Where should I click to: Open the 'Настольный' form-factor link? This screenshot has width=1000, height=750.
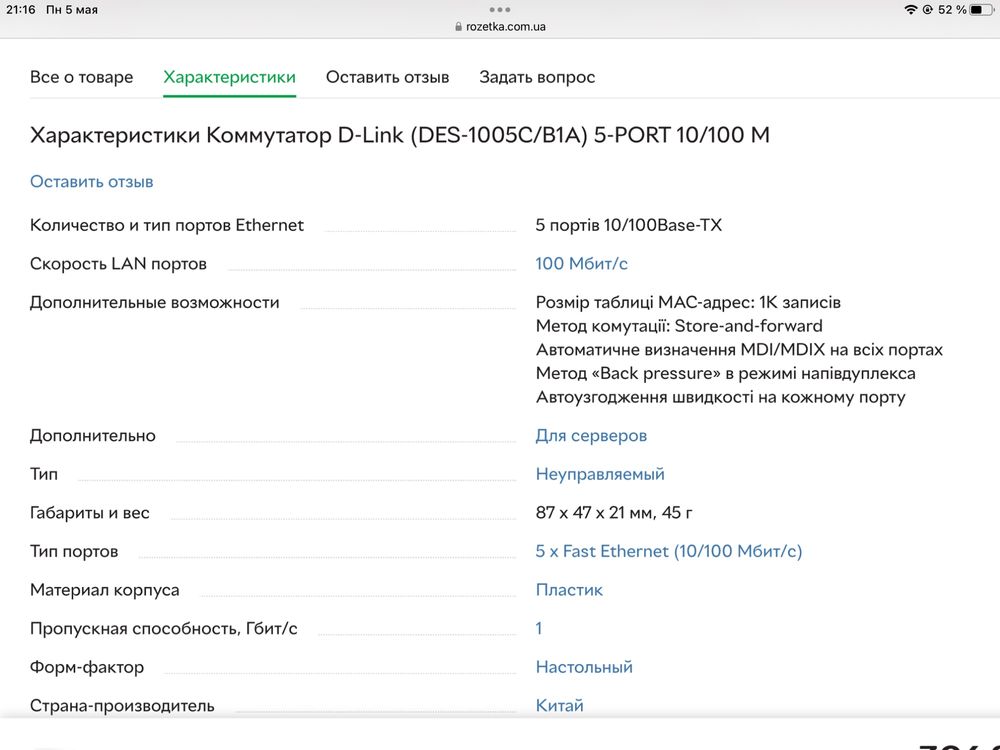584,667
